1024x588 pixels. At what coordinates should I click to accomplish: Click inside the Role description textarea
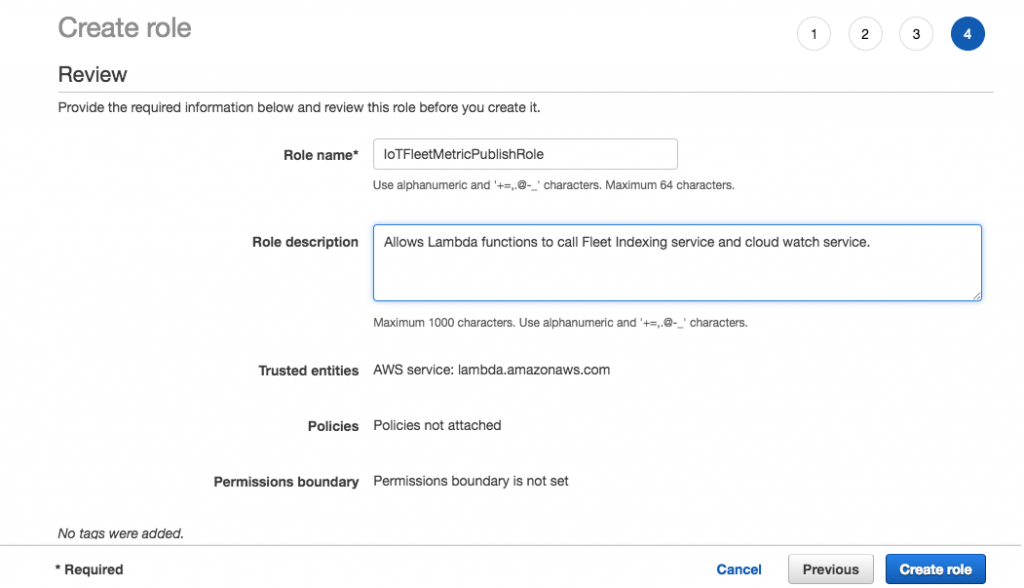coord(677,263)
